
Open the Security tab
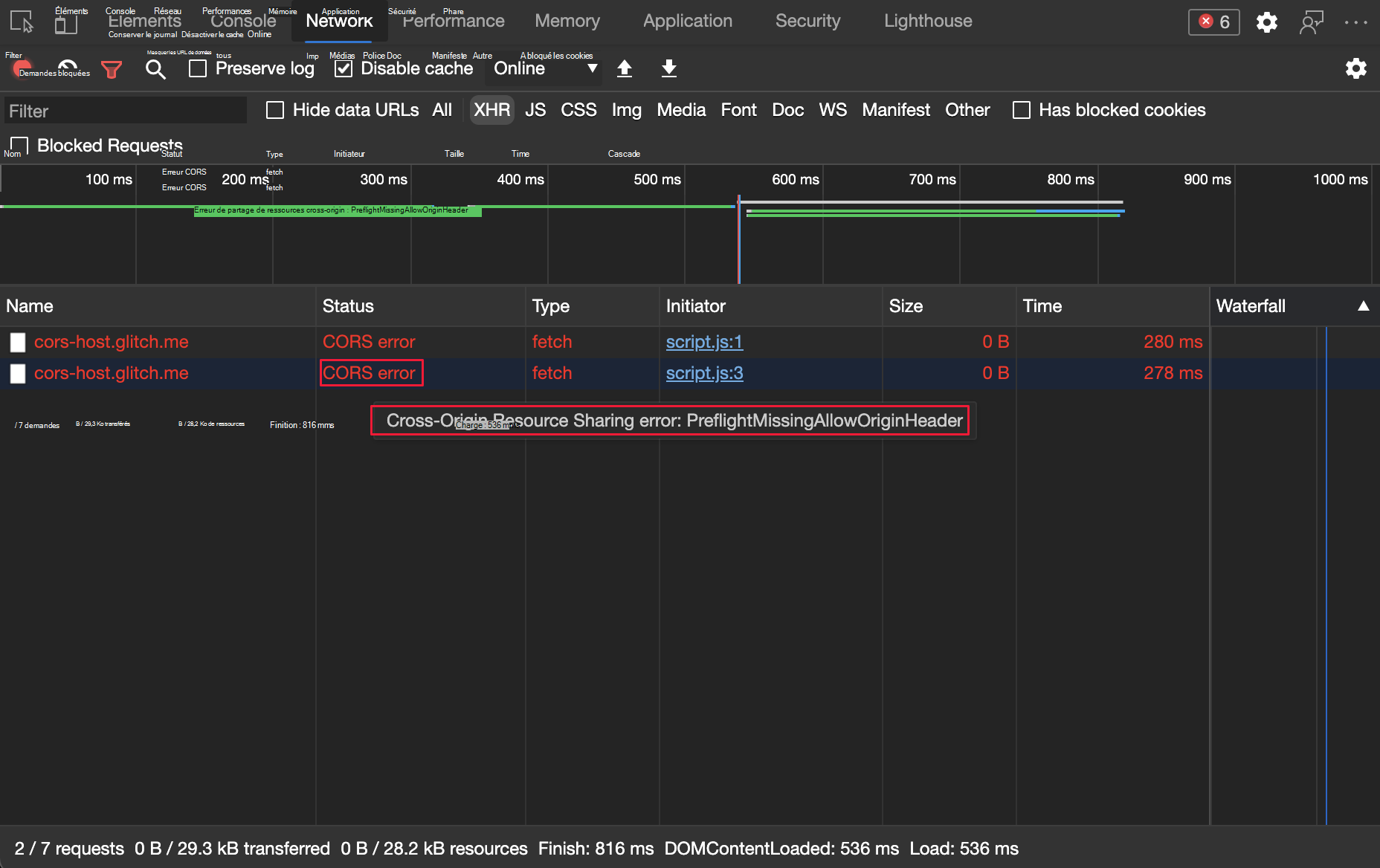807,21
